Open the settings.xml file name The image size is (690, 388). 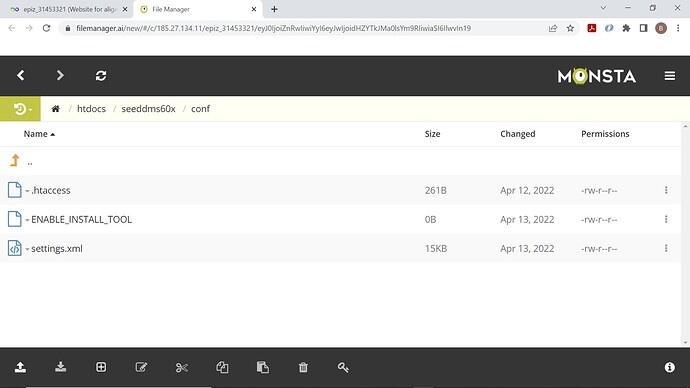(57, 248)
